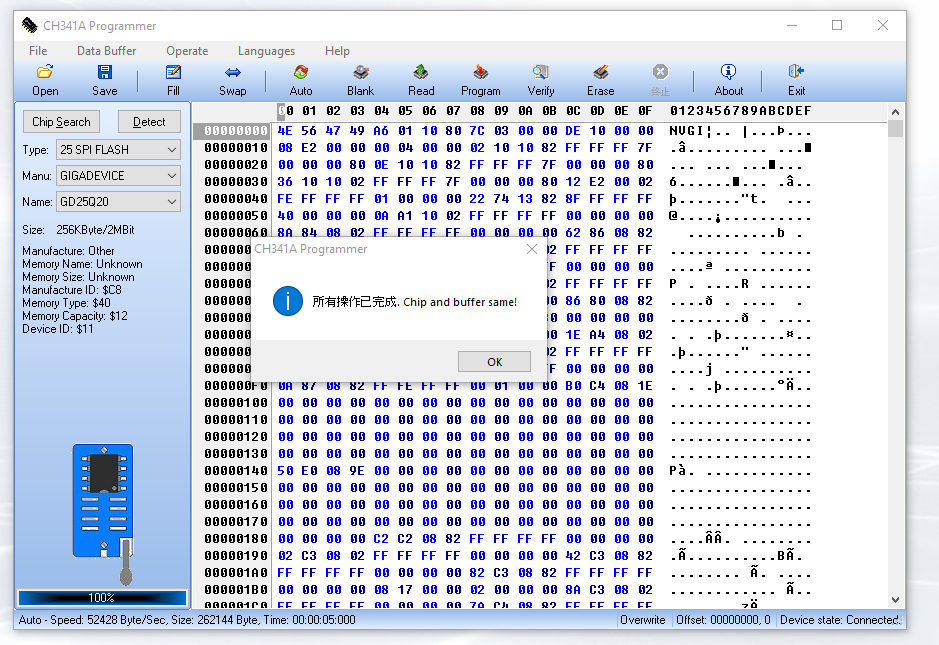
Task: Program the chip from buffer
Action: click(480, 80)
